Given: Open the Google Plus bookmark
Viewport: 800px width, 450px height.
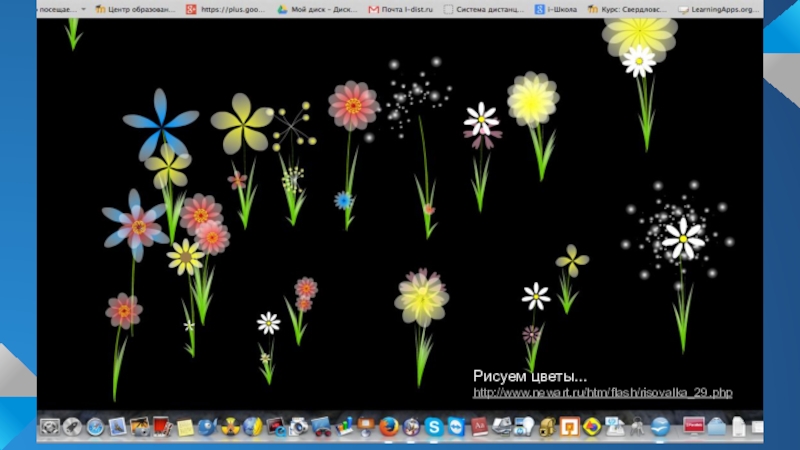Looking at the screenshot, I should (x=226, y=9).
